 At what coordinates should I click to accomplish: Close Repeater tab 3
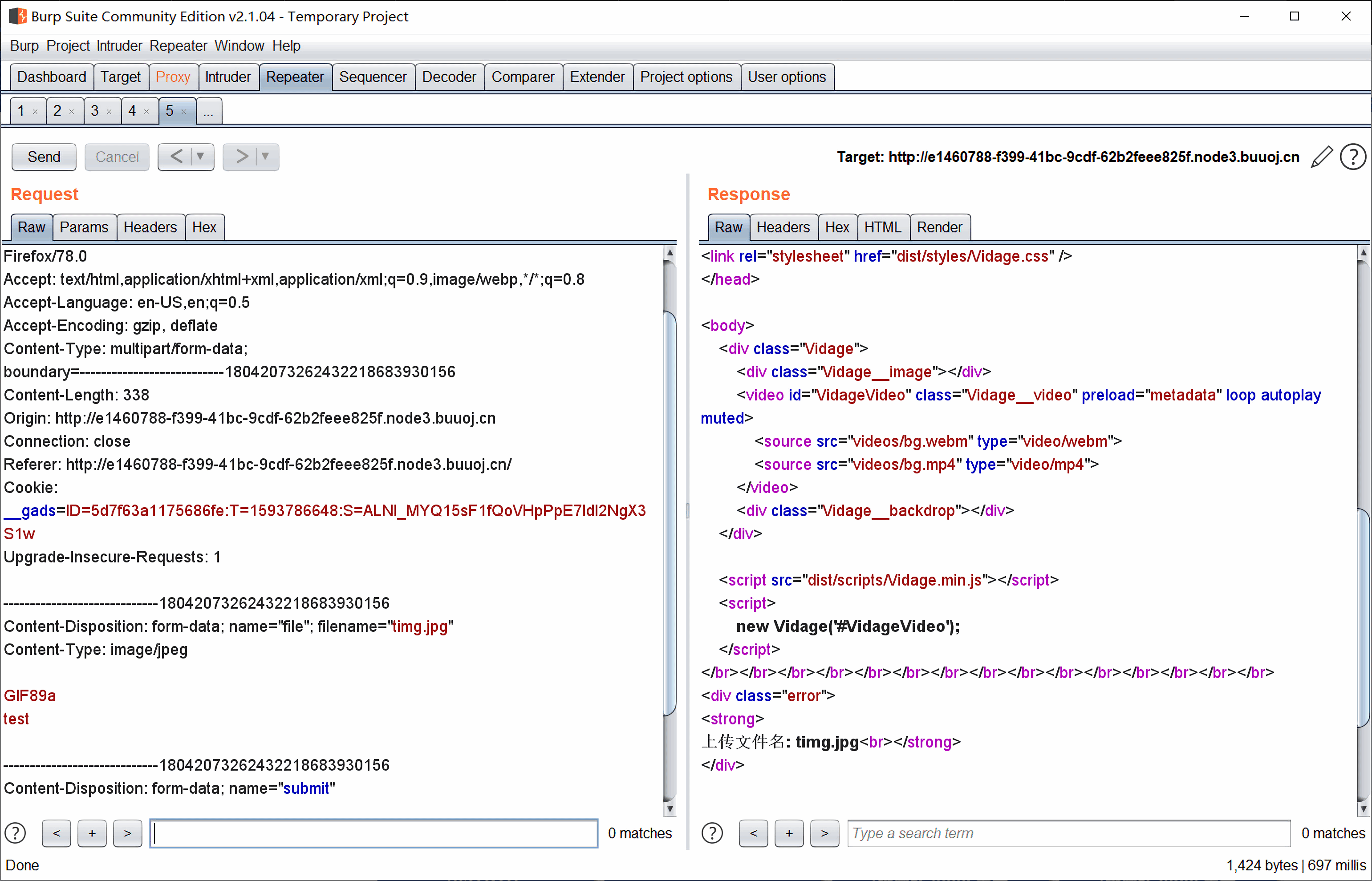pyautogui.click(x=110, y=112)
